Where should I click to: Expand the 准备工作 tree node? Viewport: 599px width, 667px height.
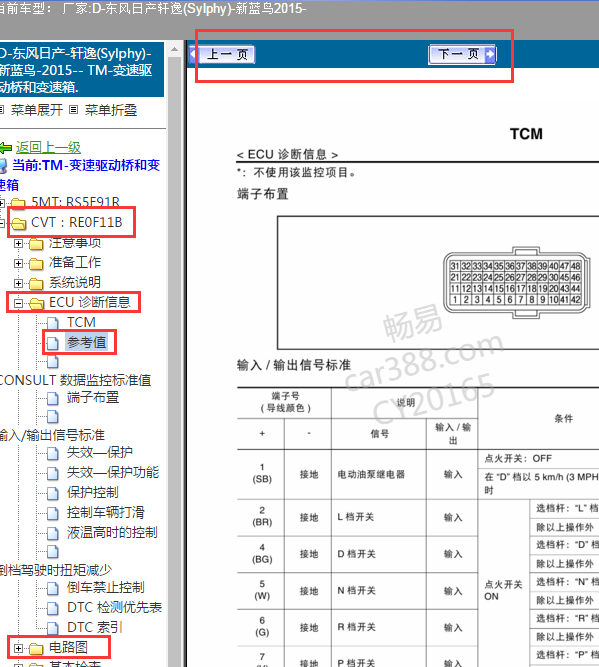pos(18,263)
